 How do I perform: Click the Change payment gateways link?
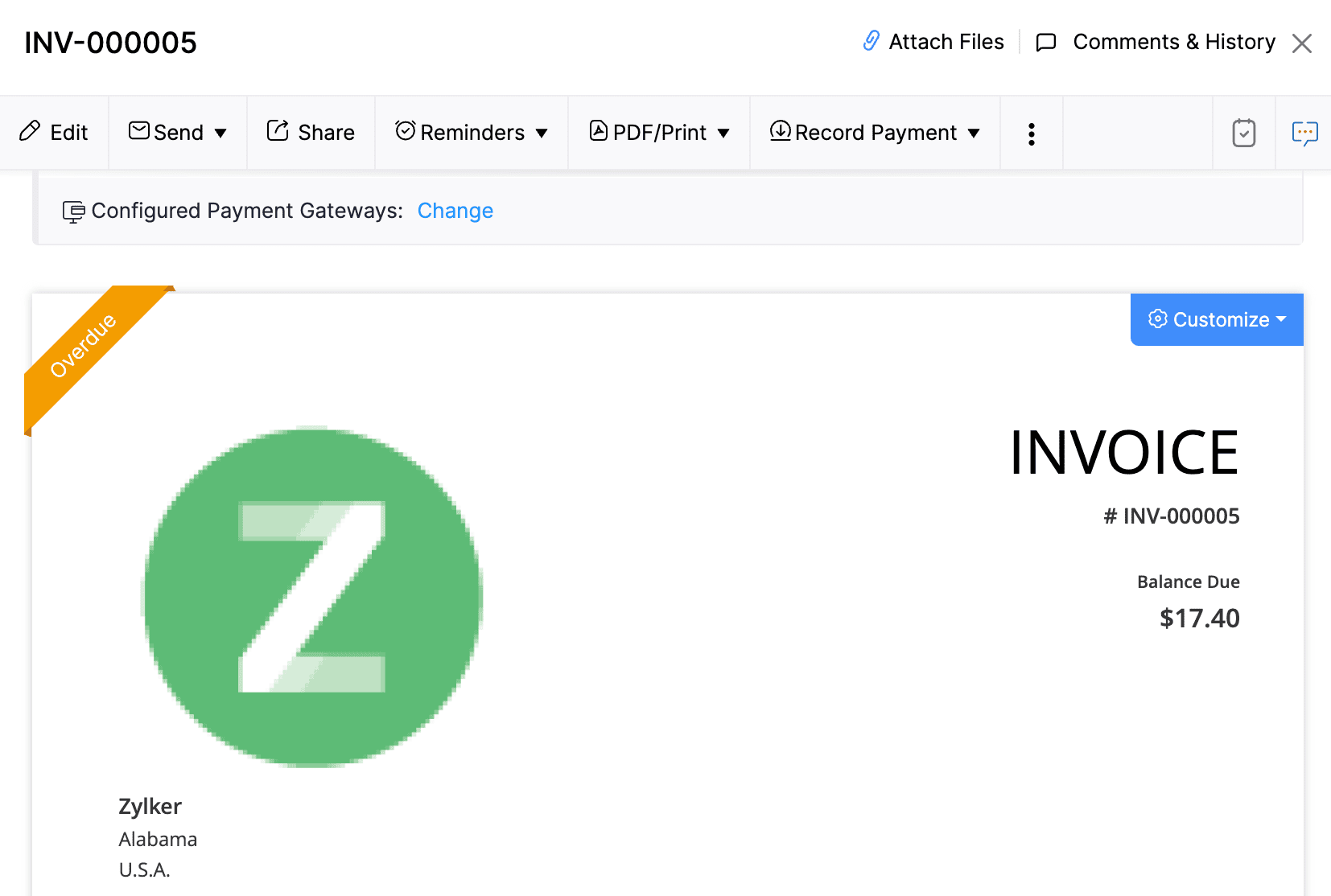point(455,211)
